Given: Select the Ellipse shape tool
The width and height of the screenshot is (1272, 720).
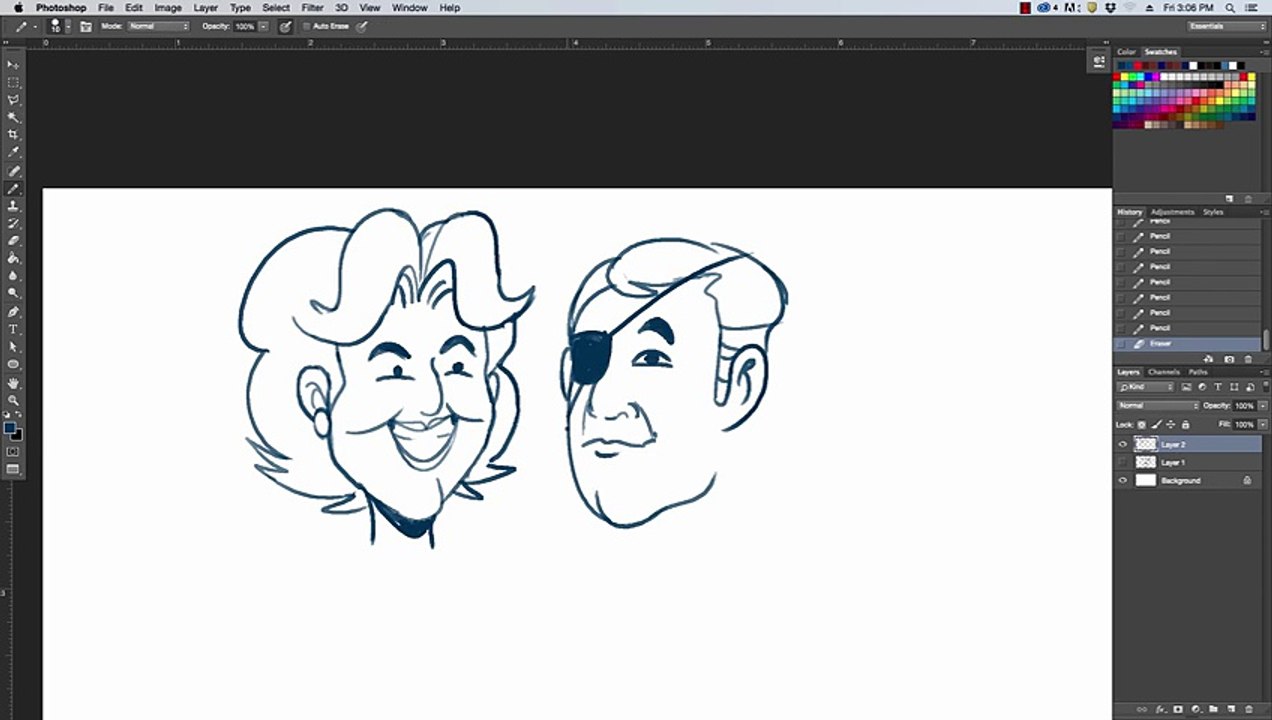Looking at the screenshot, I should pyautogui.click(x=14, y=364).
